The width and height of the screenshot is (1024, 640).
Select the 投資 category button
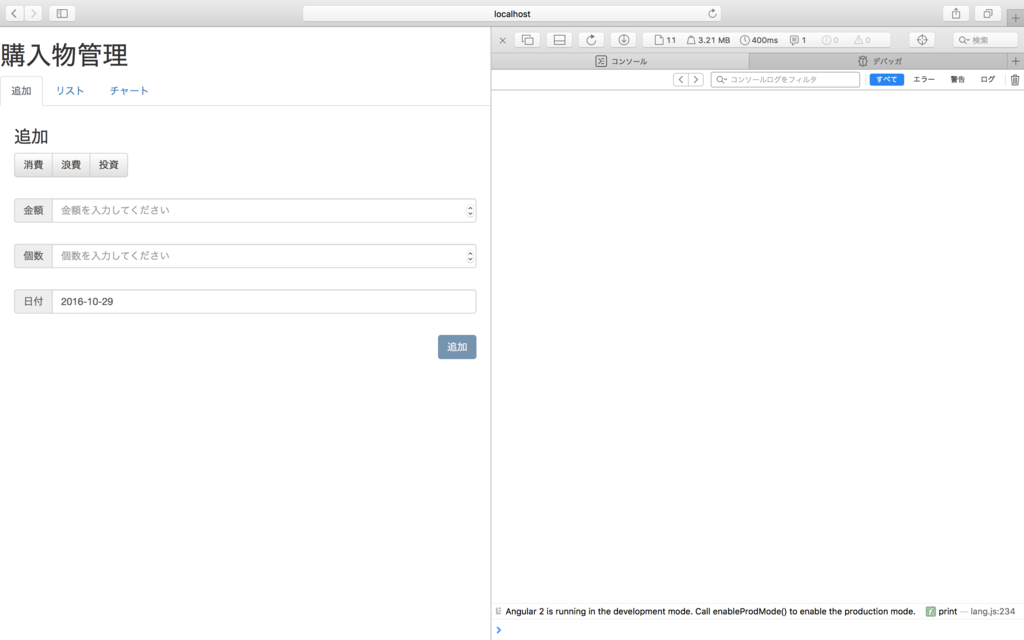[108, 165]
